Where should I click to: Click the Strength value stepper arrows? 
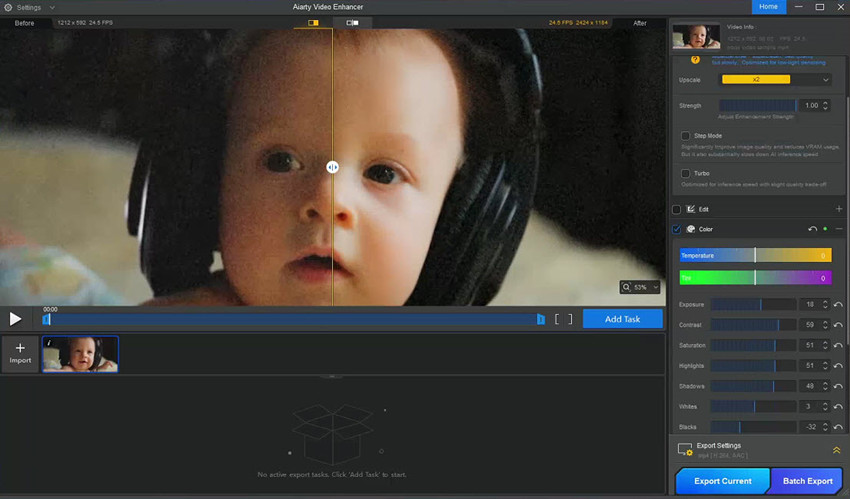825,106
